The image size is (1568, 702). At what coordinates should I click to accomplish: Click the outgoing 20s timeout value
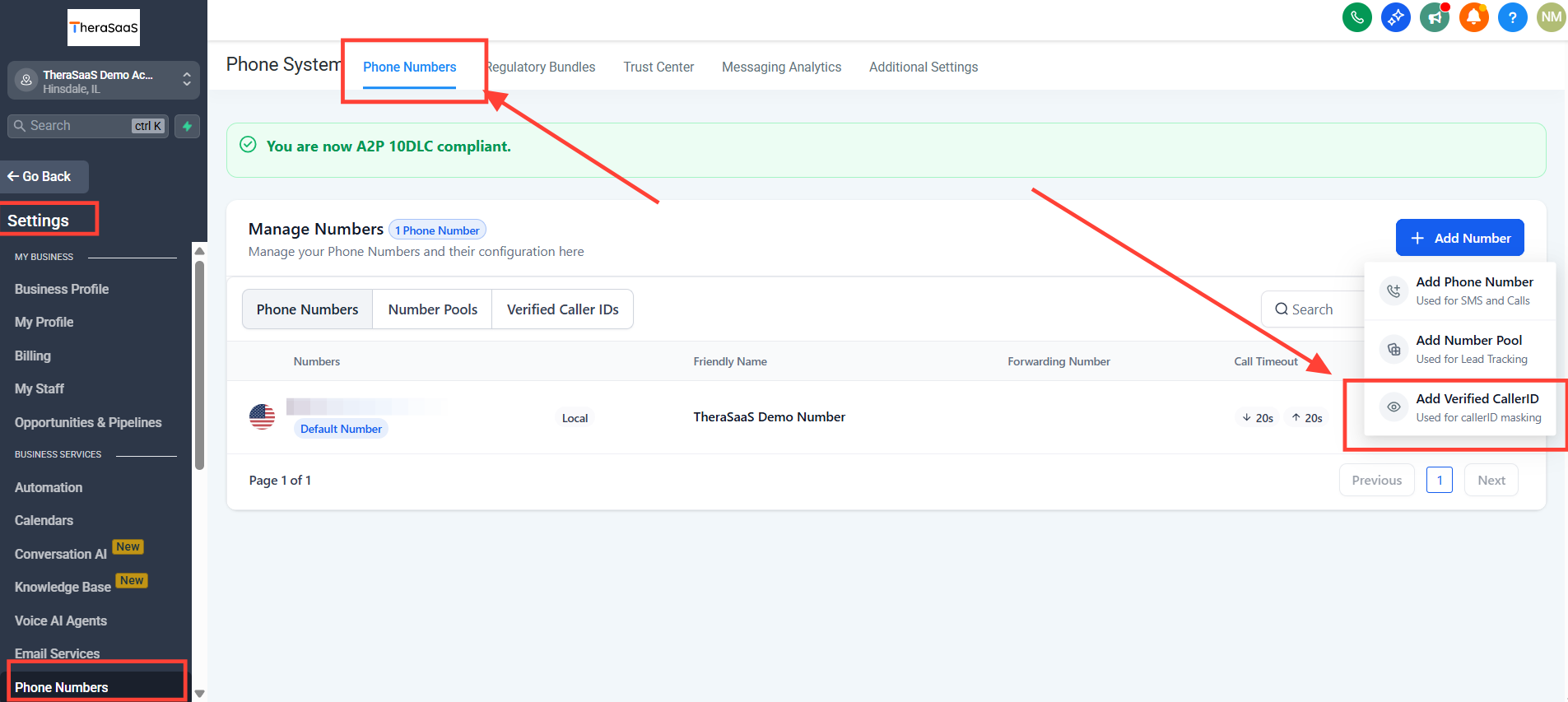click(1307, 418)
